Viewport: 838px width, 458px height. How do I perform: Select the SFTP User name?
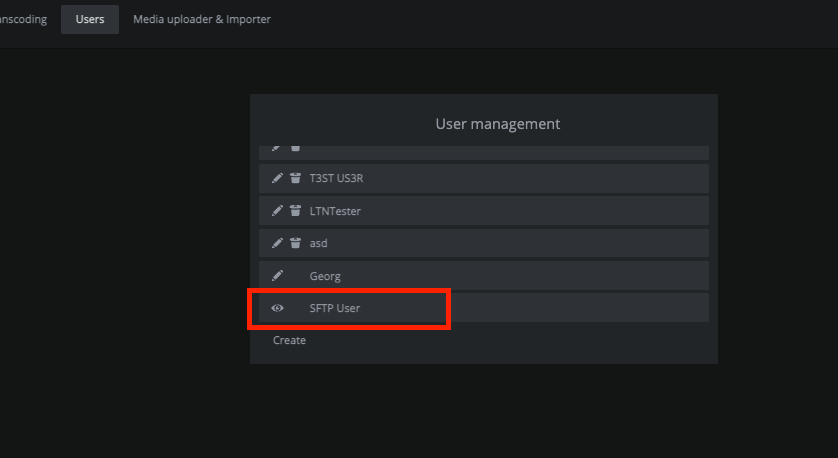pyautogui.click(x=334, y=308)
